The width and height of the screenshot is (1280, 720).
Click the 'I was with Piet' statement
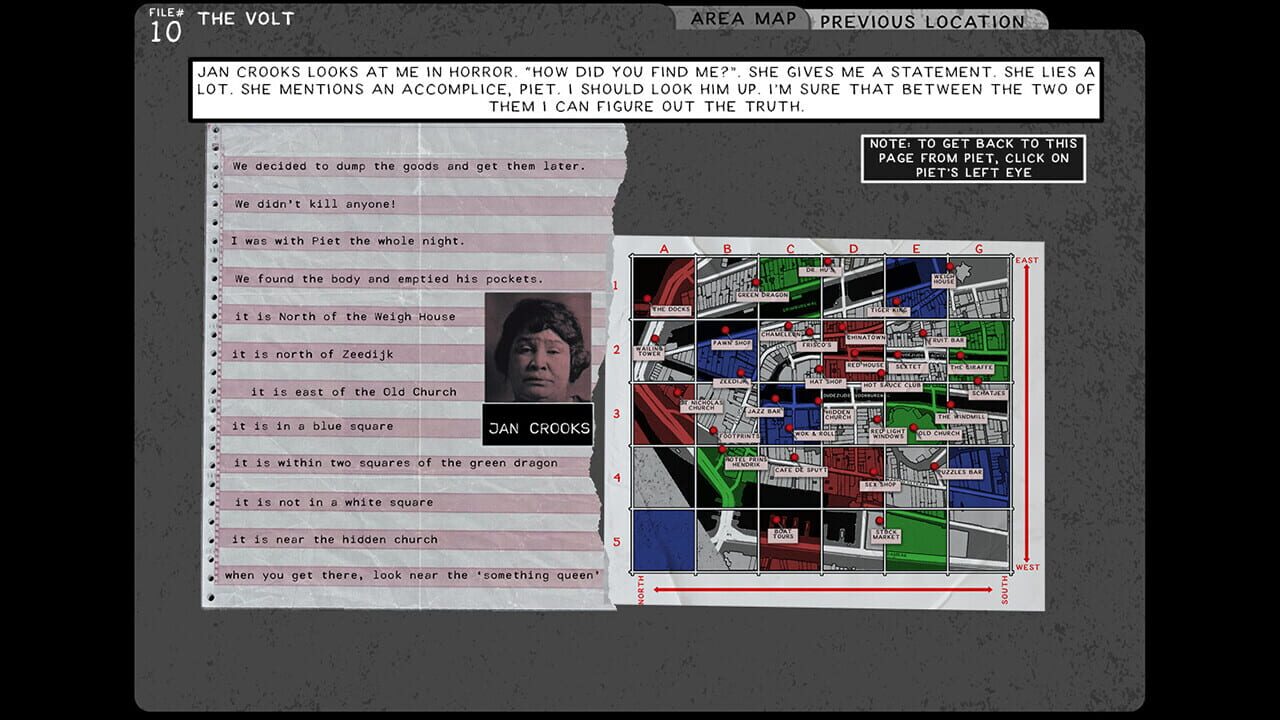(x=348, y=241)
